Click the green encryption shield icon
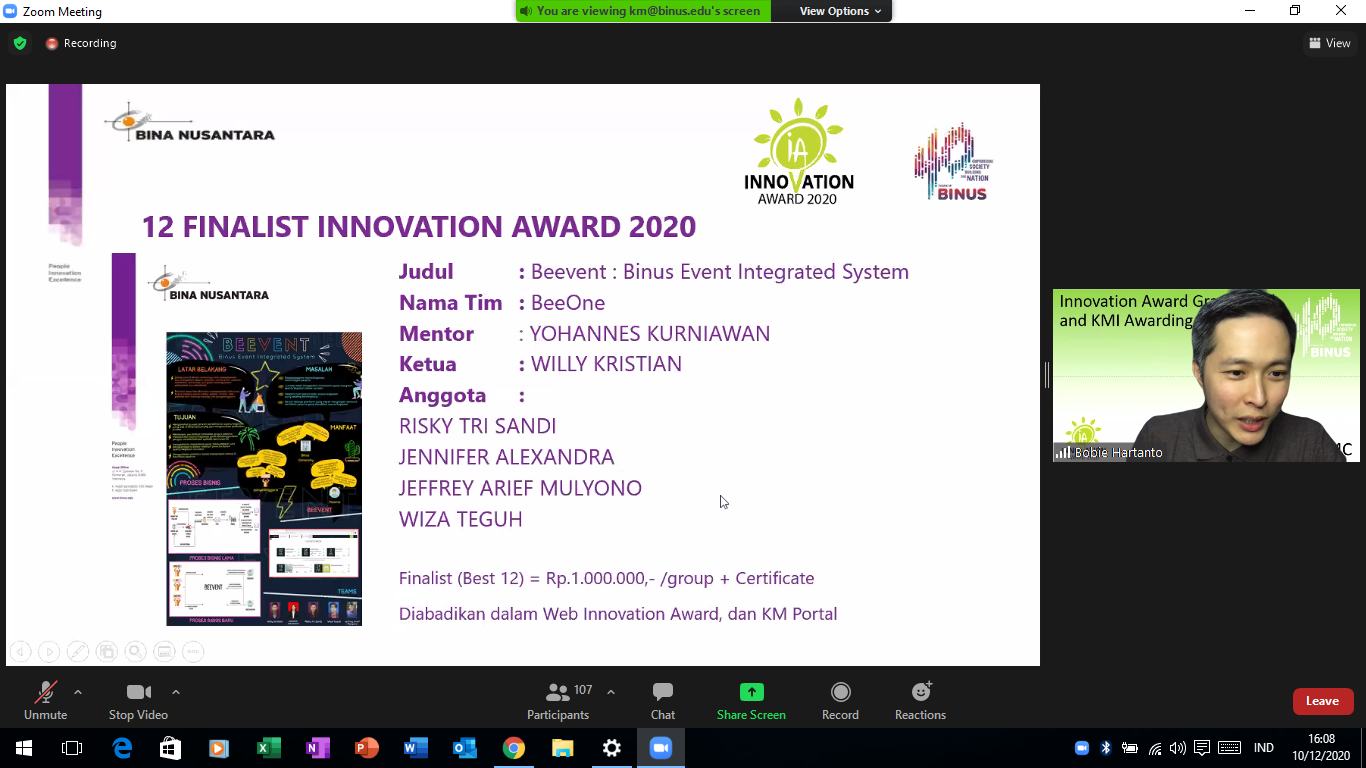 pos(20,43)
